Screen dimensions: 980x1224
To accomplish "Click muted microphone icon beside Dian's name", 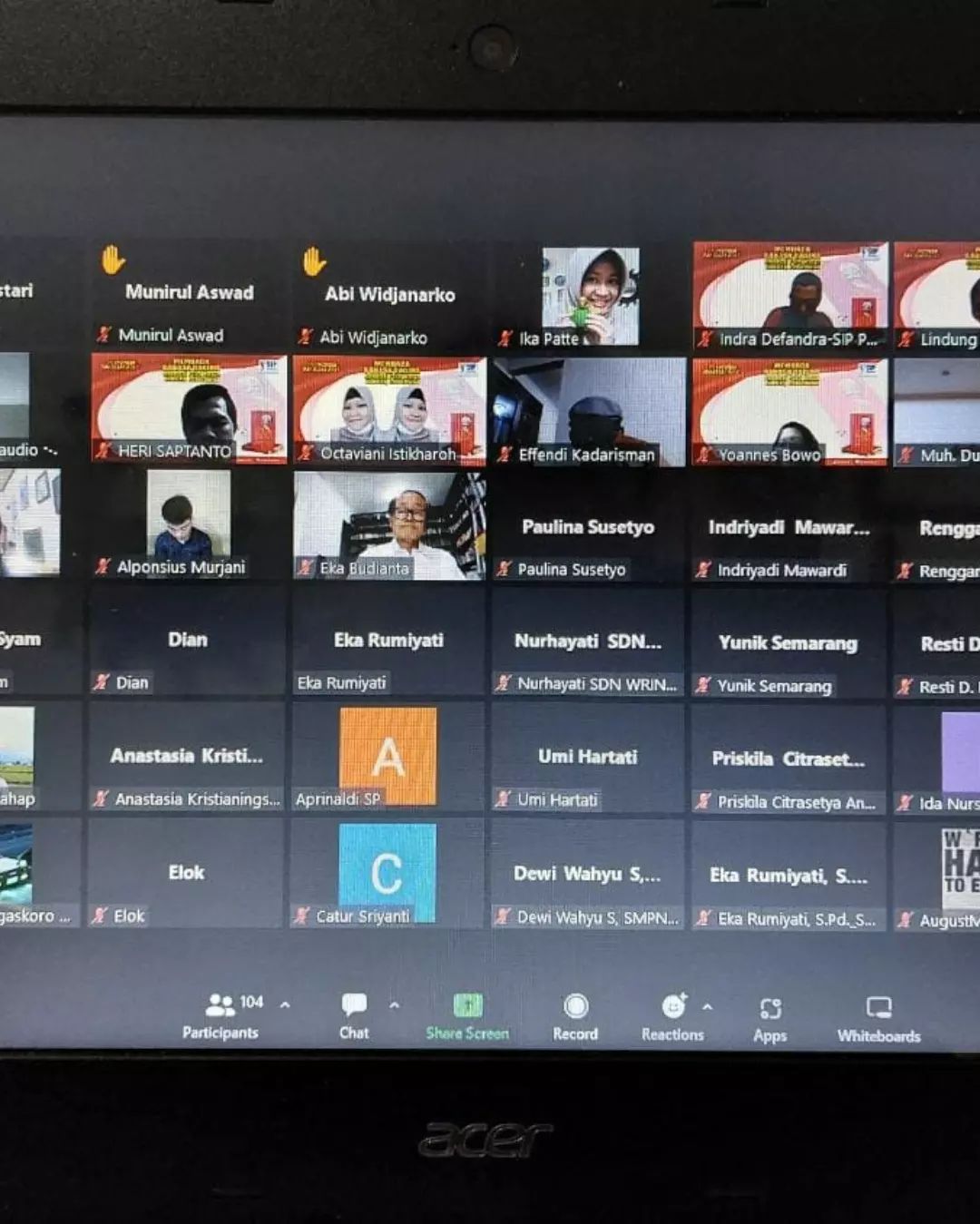I will click(102, 682).
